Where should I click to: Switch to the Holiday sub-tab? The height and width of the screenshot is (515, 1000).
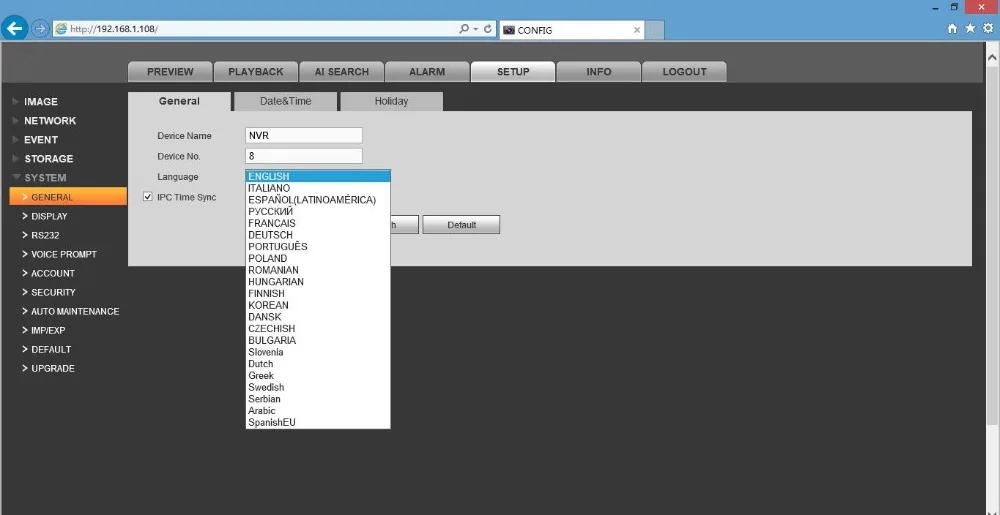click(392, 101)
